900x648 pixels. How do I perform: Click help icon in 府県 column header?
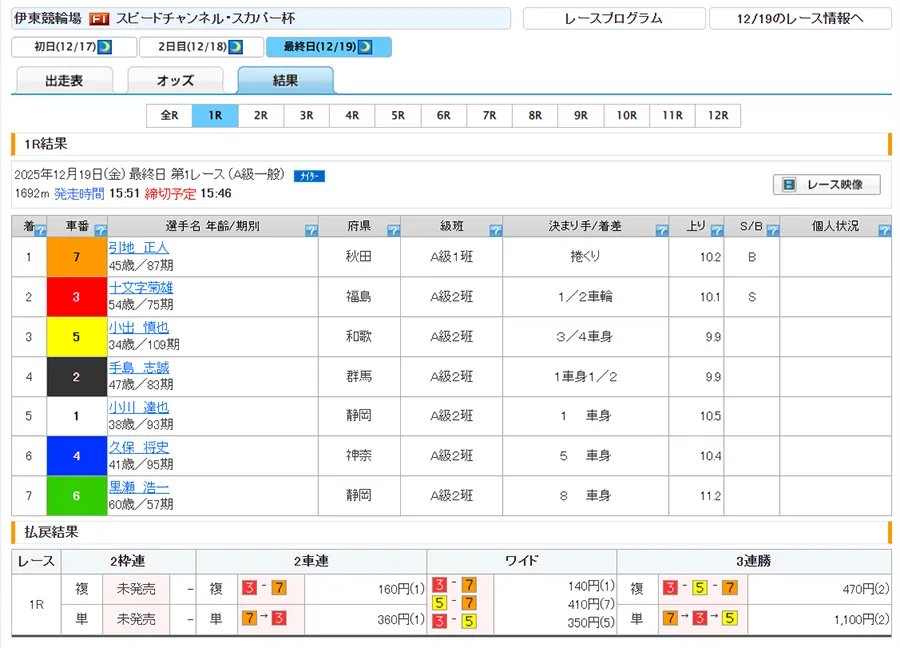[x=393, y=231]
